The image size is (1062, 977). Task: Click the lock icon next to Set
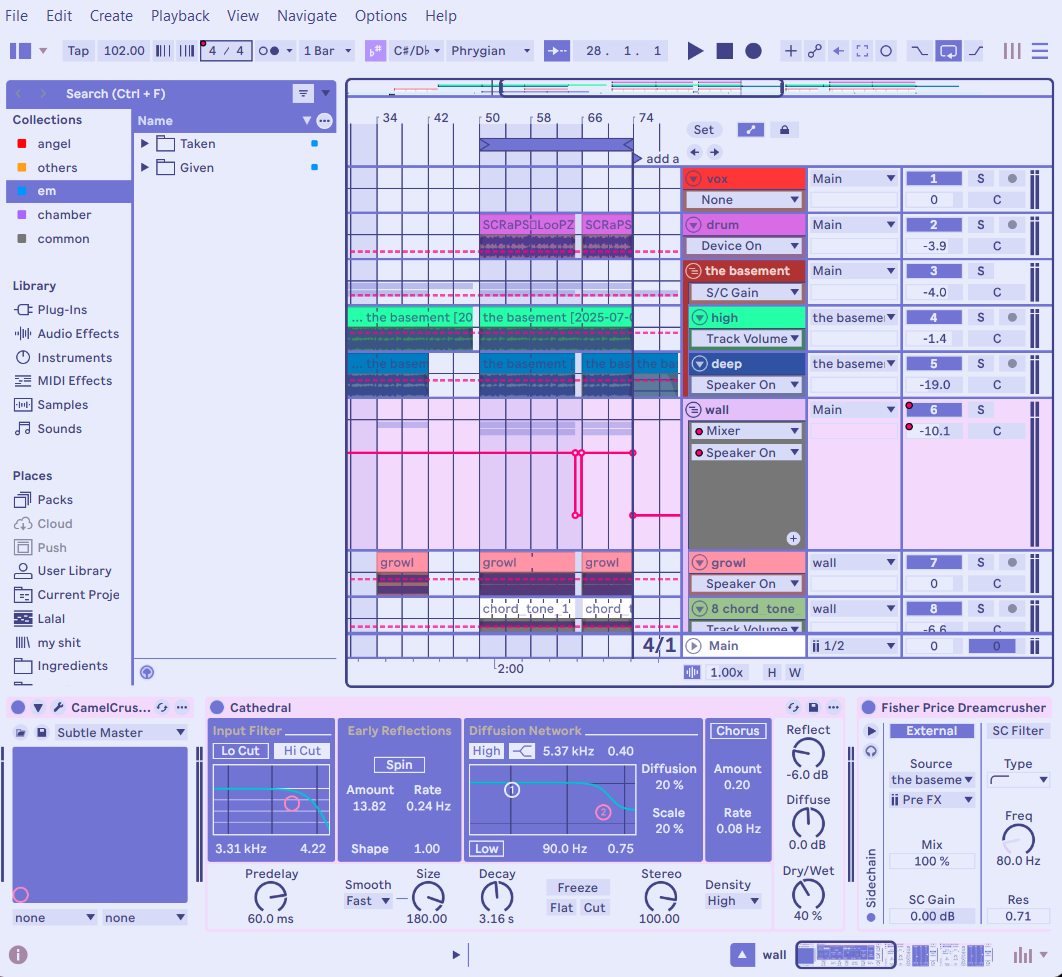pos(784,130)
